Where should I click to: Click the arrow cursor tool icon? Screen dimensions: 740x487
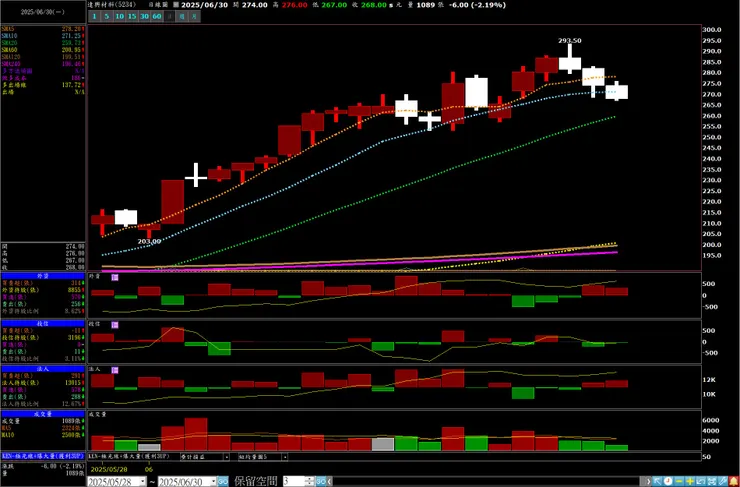657,481
